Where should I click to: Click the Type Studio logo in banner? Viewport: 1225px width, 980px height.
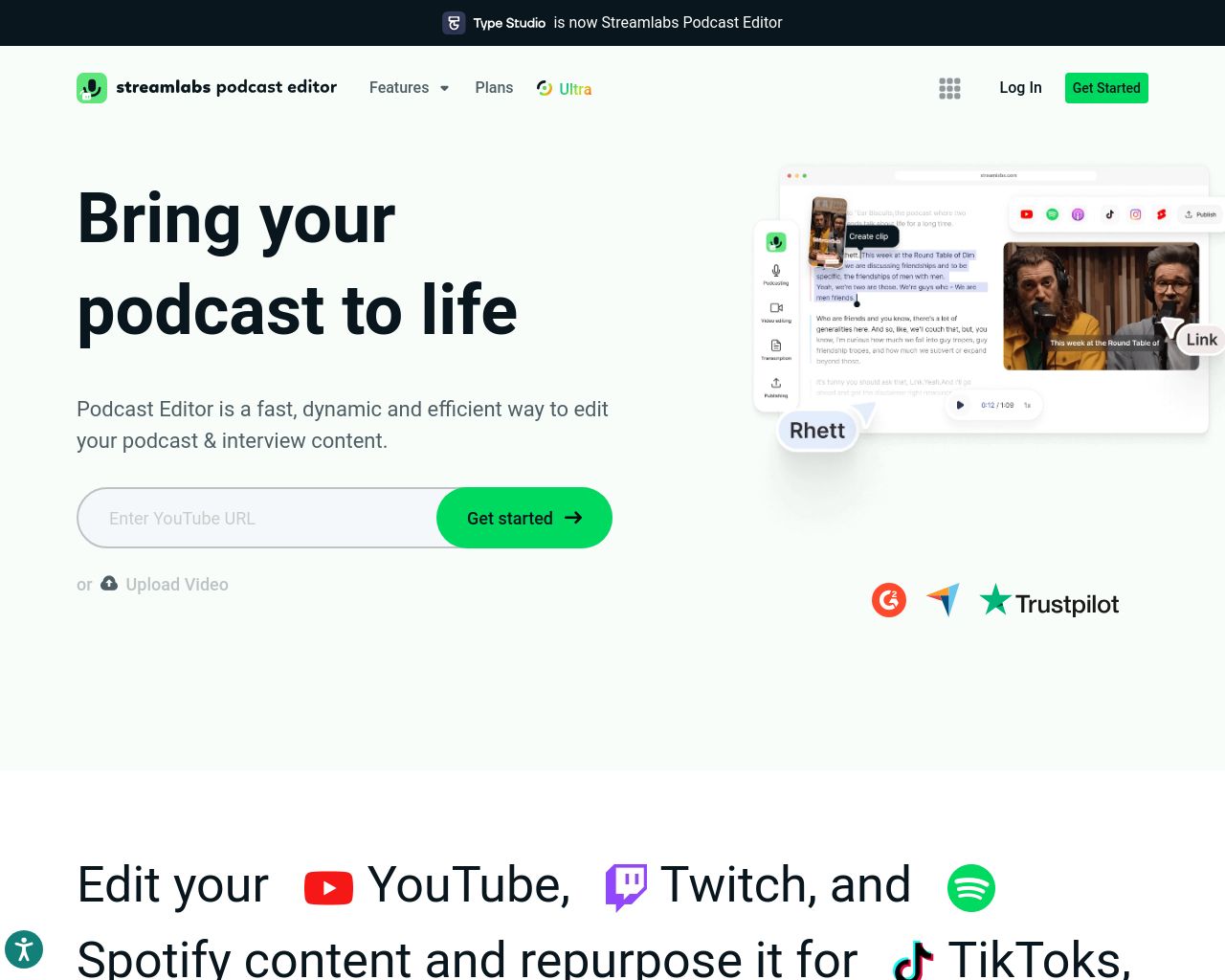(454, 23)
